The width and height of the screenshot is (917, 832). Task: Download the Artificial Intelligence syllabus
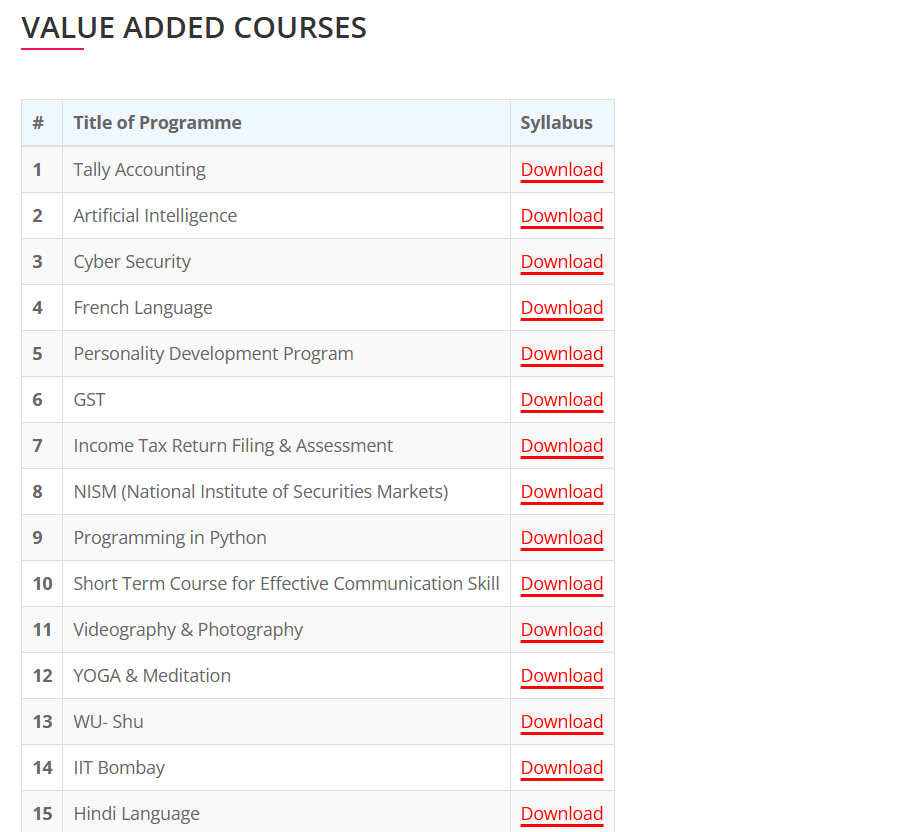[561, 216]
